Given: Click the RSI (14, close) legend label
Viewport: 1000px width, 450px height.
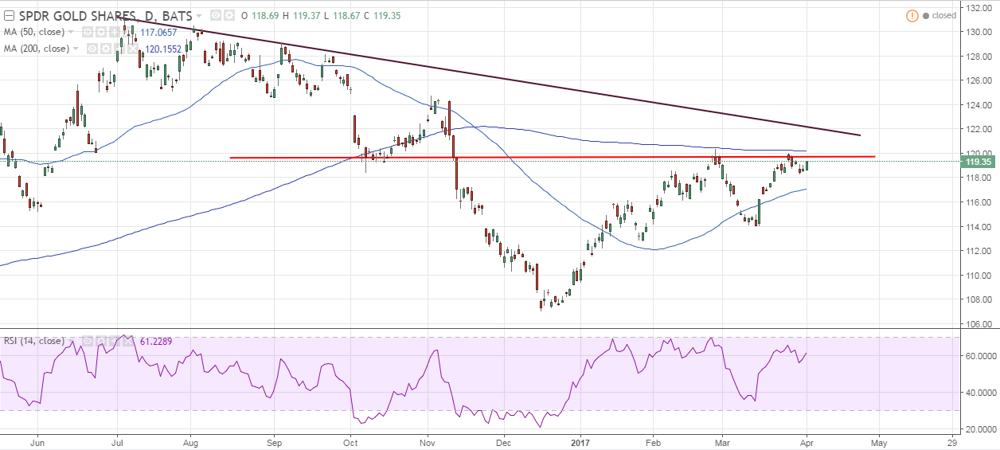Looking at the screenshot, I should coord(34,341).
